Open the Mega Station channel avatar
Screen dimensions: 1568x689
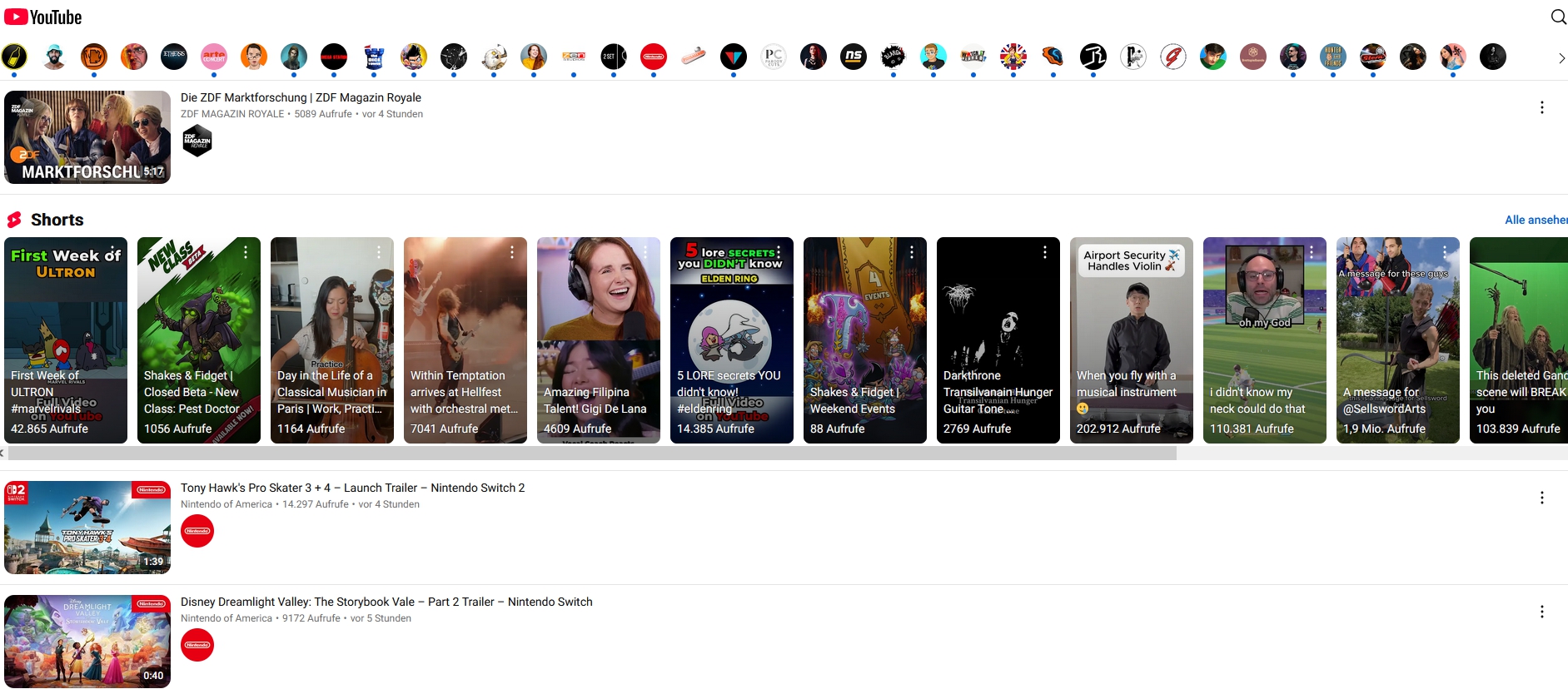(334, 57)
